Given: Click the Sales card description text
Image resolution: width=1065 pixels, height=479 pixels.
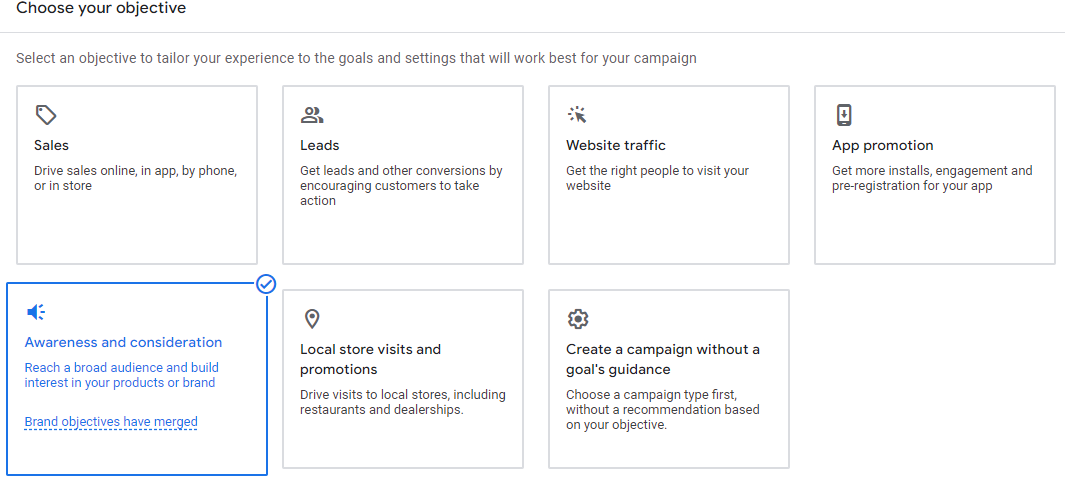Looking at the screenshot, I should point(136,178).
